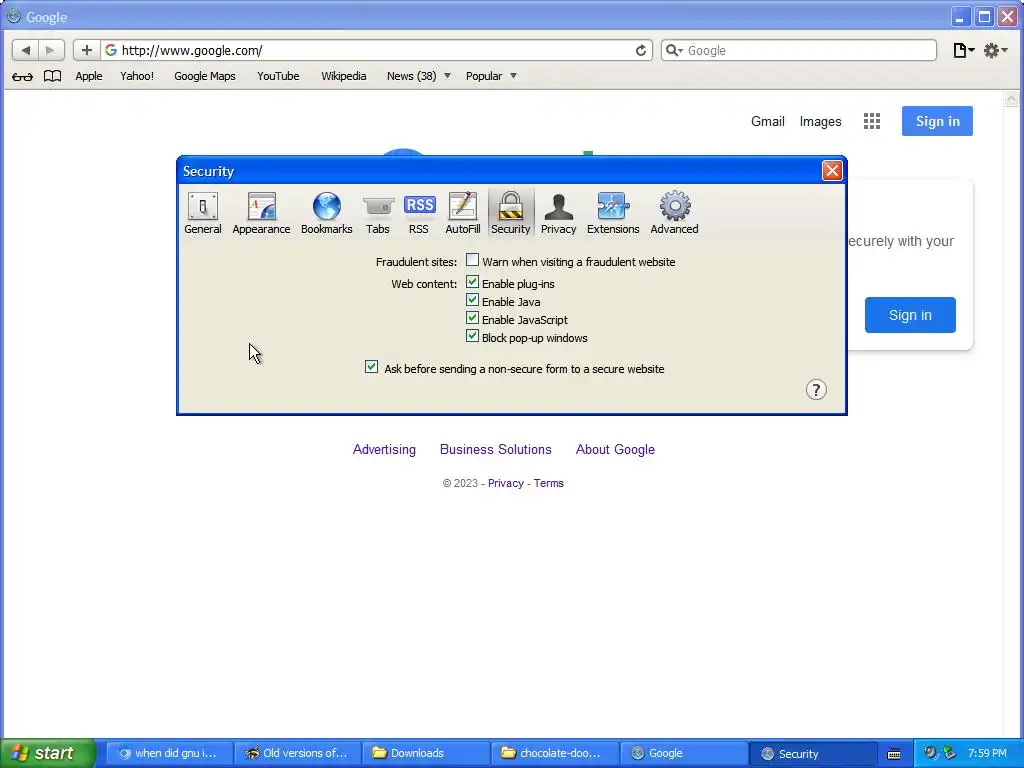Switch to the Google taskbar window
The image size is (1024, 768).
(x=683, y=753)
